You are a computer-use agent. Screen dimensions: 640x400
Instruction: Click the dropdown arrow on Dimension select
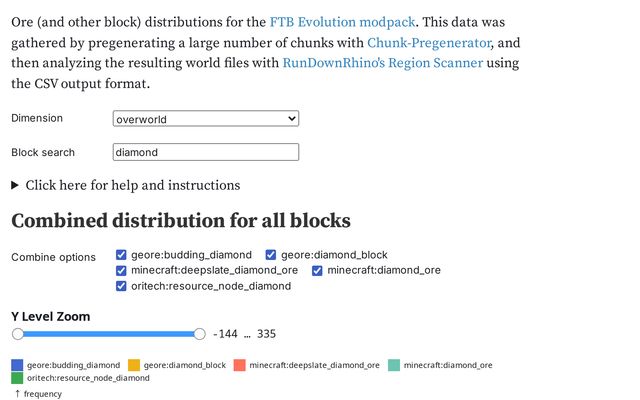(291, 119)
